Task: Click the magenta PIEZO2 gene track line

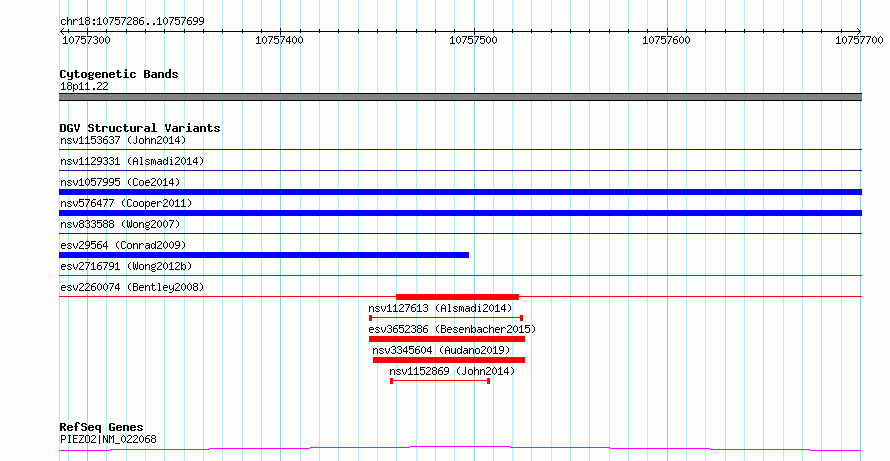Action: tap(460, 449)
